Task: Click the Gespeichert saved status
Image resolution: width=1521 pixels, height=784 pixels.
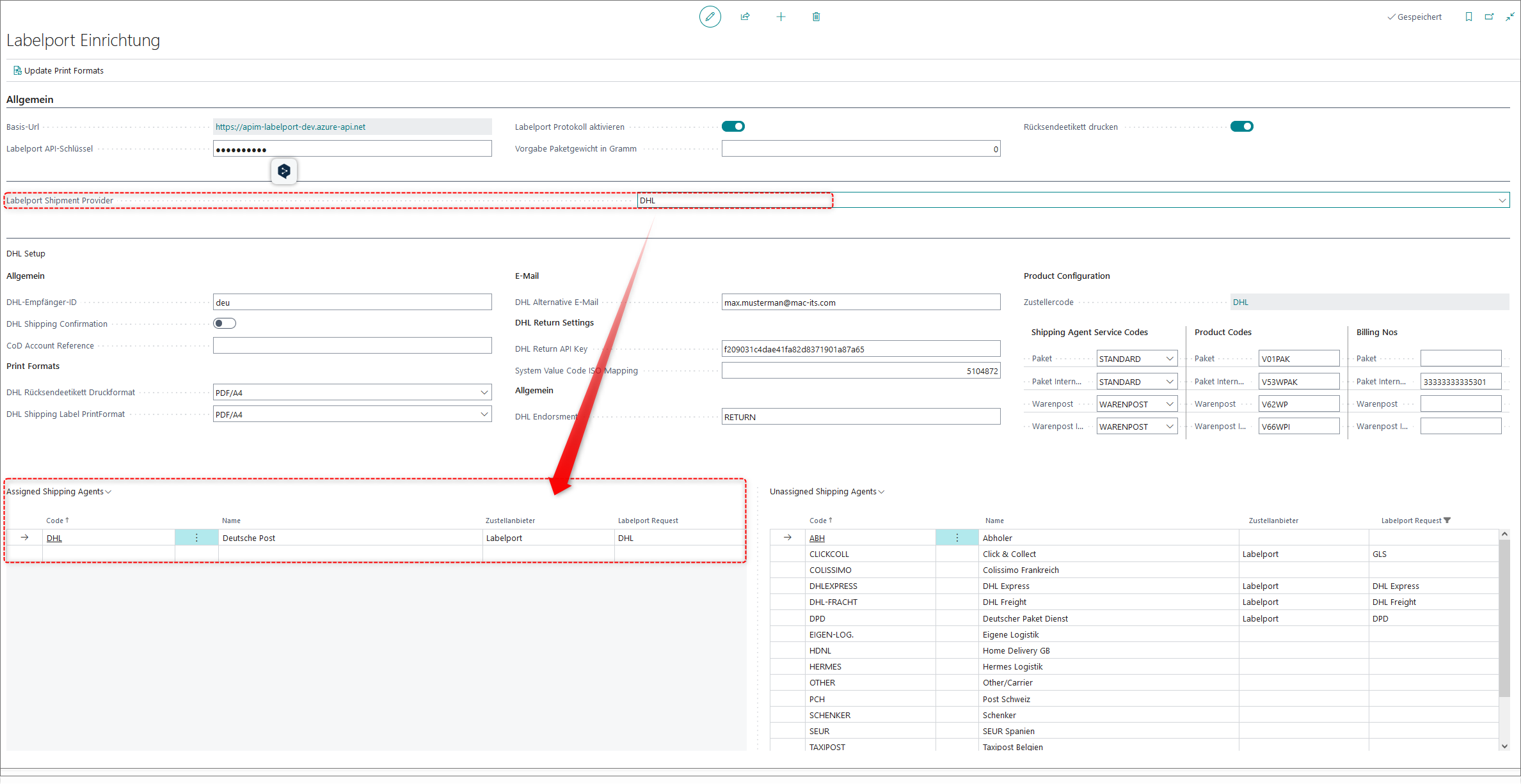Action: click(x=1414, y=17)
